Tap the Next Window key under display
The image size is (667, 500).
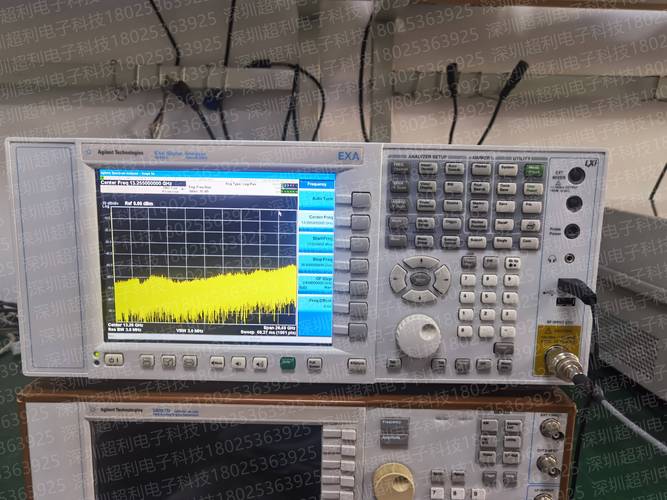point(190,362)
